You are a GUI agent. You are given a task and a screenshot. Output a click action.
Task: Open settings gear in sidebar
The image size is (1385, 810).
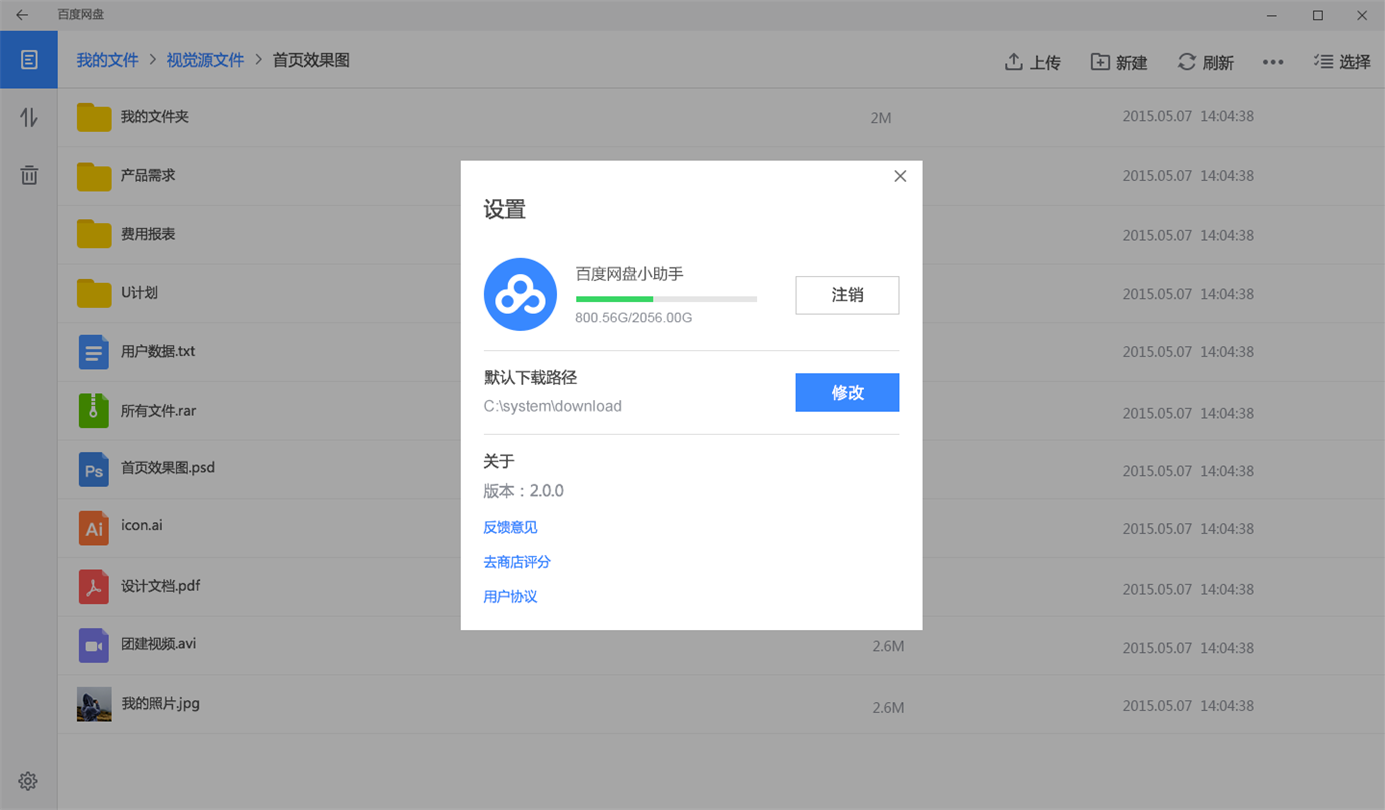click(28, 781)
